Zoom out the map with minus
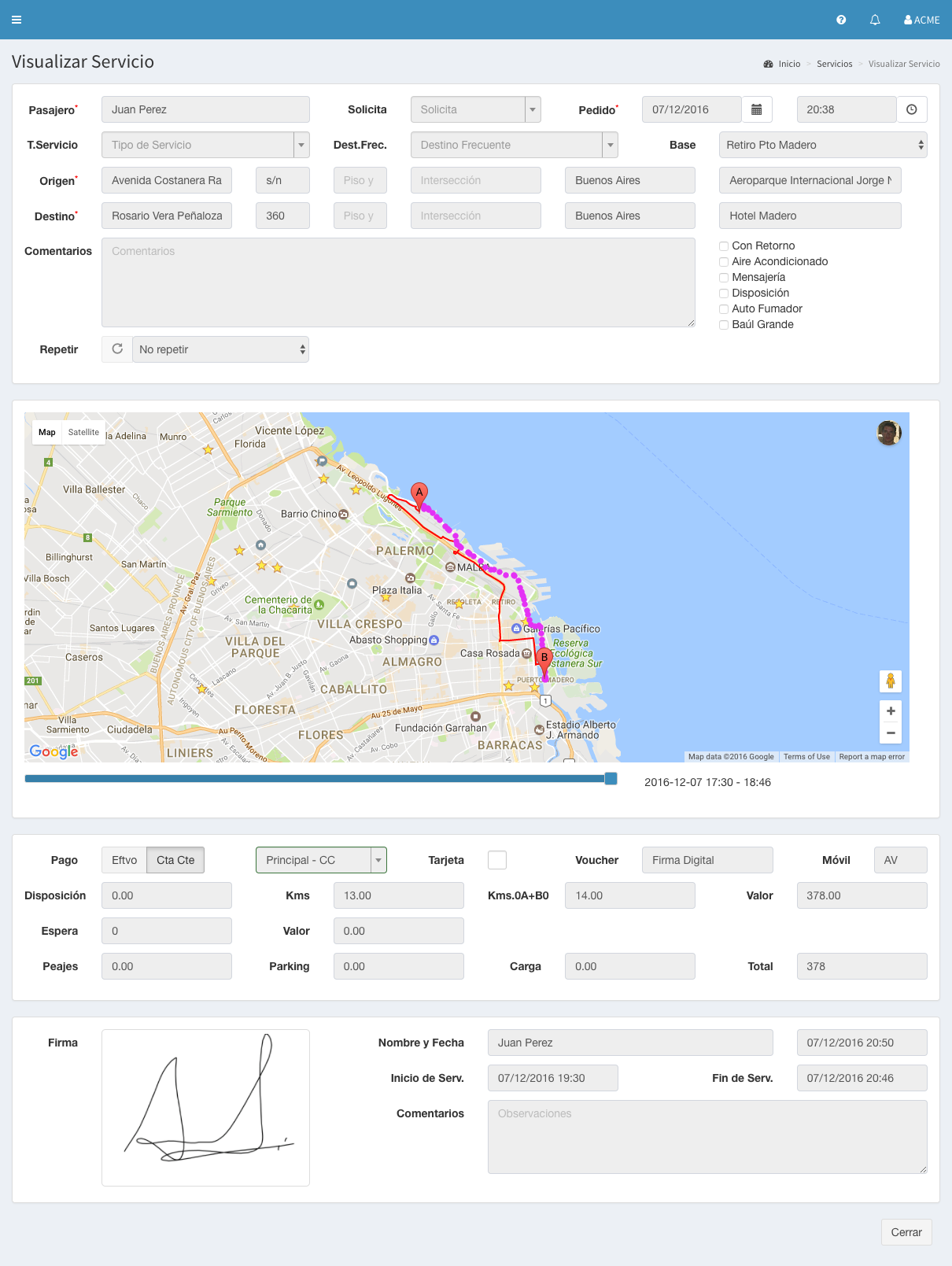Viewport: 952px width, 1266px height. pyautogui.click(x=890, y=733)
